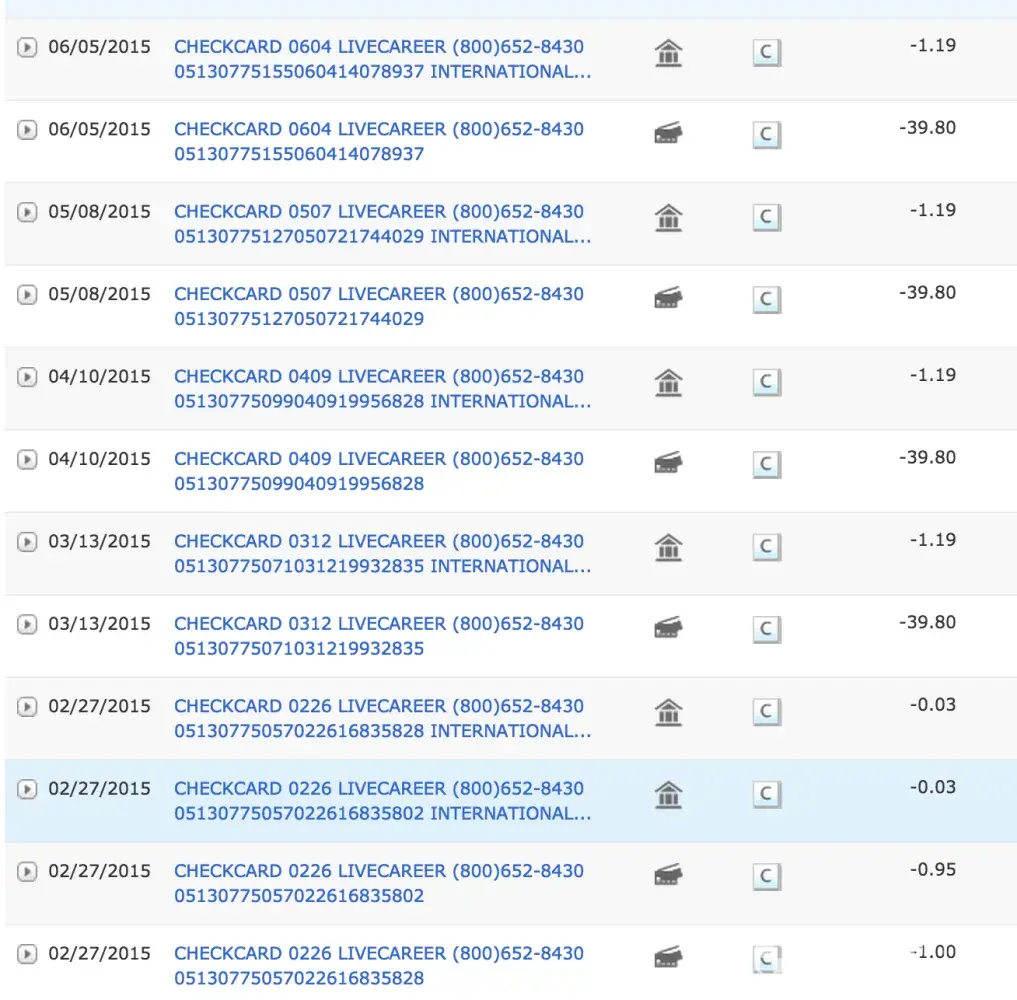Viewport: 1017px width, 1000px height.
Task: Open CHECKCARD 0226 link for -0.95 charge
Action: 379,883
